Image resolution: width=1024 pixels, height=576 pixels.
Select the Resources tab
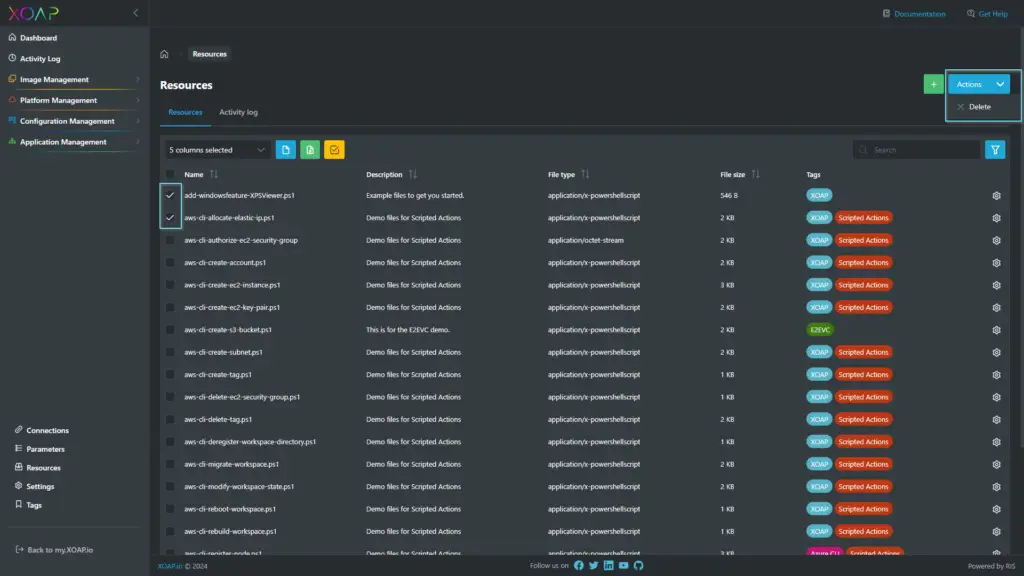(185, 112)
